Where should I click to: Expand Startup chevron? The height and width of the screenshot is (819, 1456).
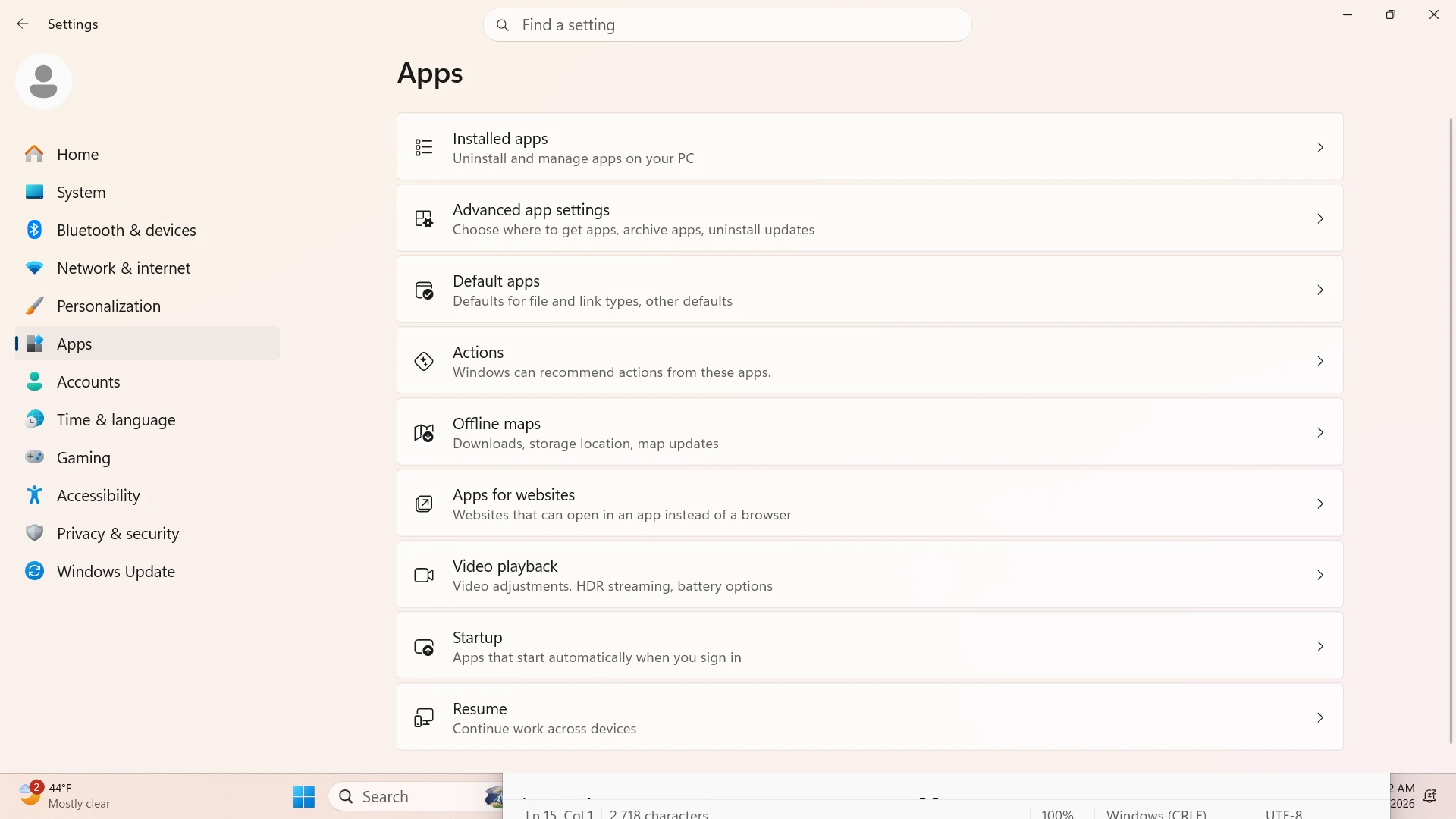[x=1320, y=646]
